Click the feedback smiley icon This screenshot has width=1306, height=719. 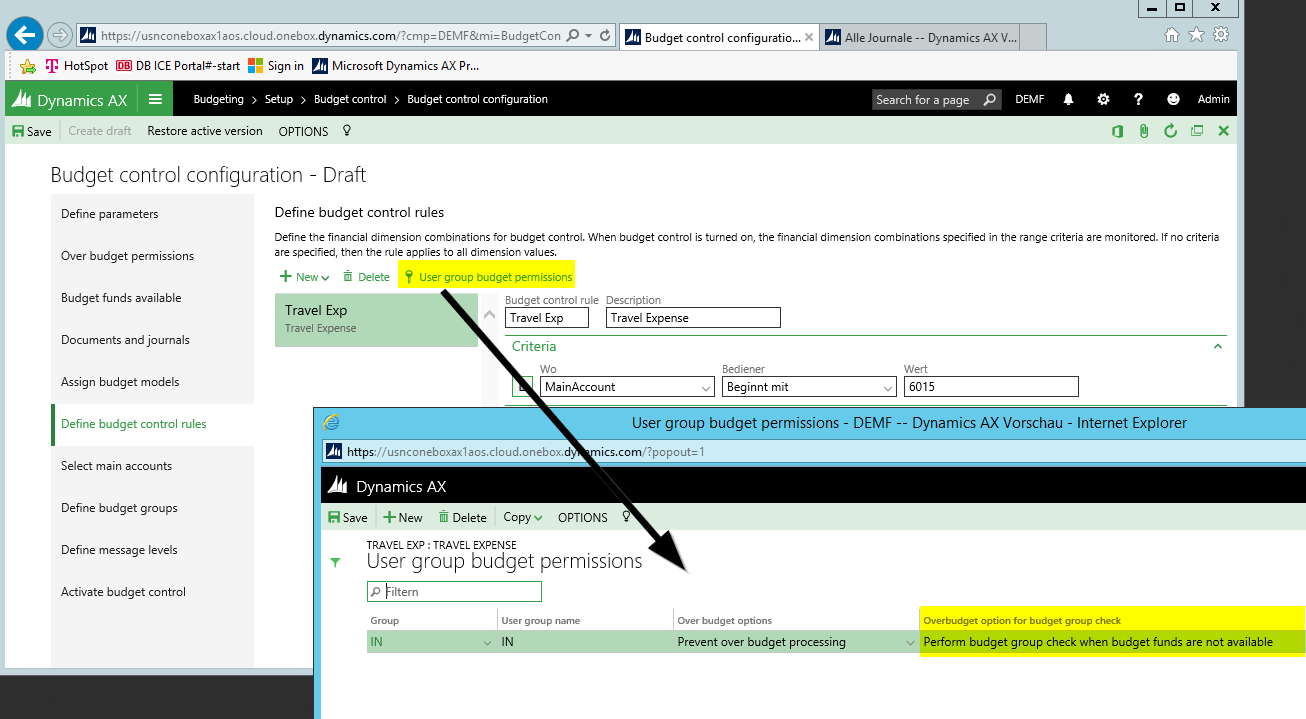point(1173,99)
